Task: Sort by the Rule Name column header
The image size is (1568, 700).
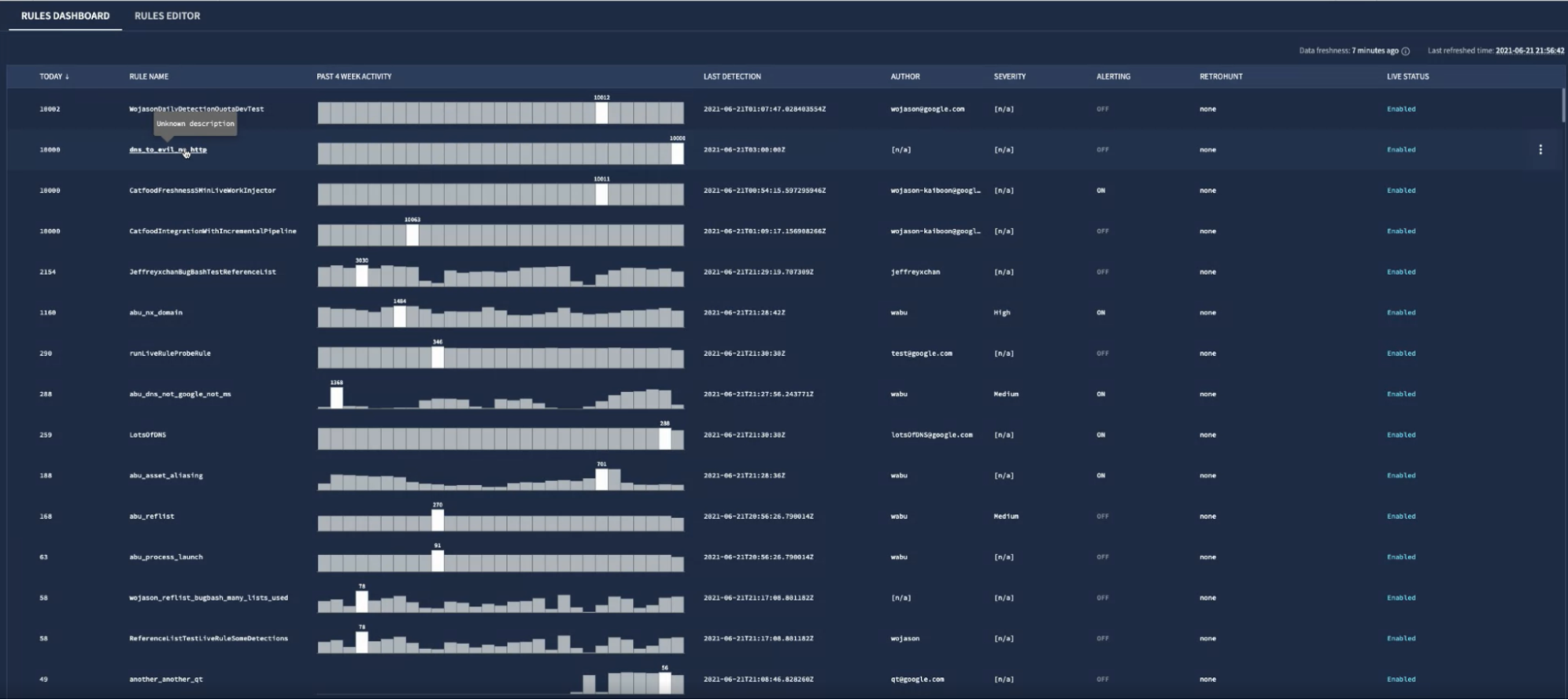Action: click(x=149, y=77)
